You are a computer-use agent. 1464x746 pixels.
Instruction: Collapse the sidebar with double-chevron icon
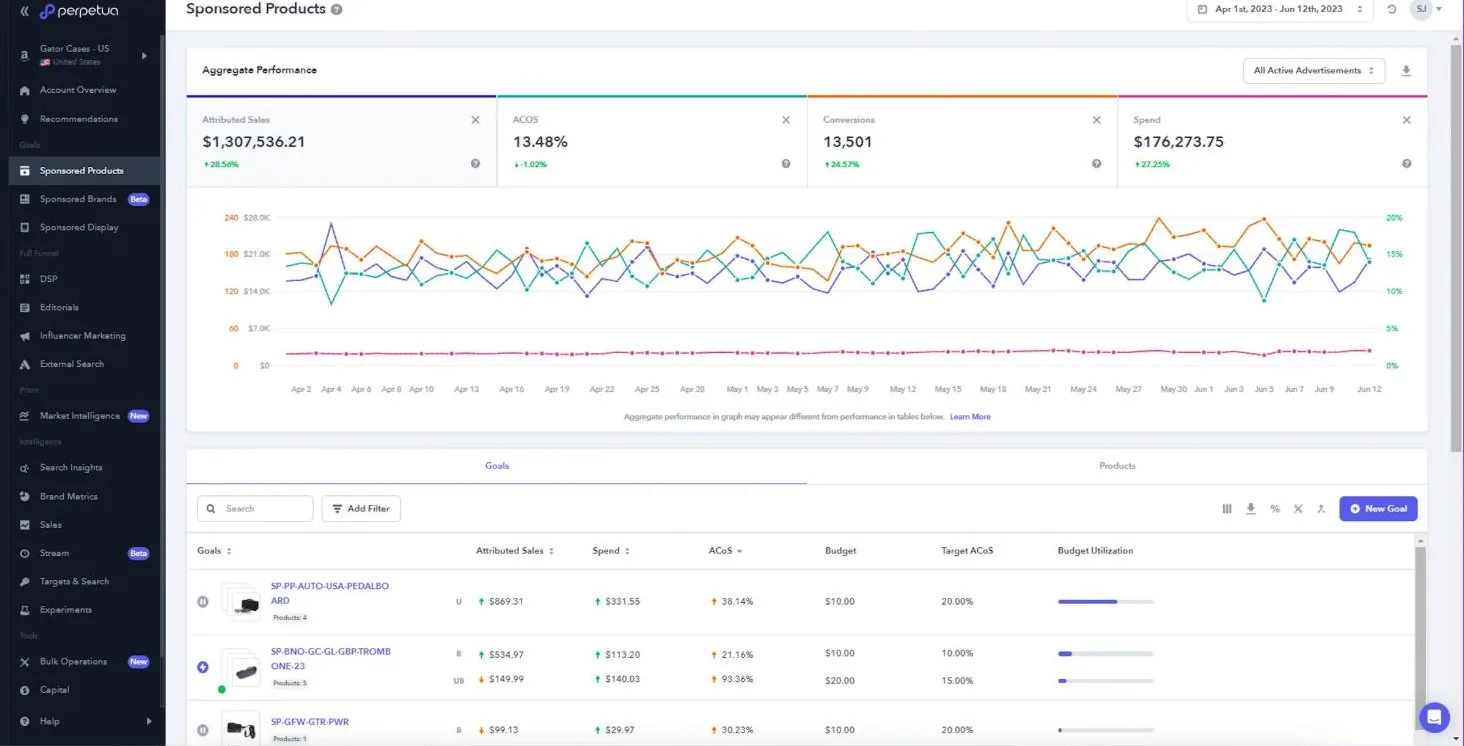pyautogui.click(x=24, y=12)
